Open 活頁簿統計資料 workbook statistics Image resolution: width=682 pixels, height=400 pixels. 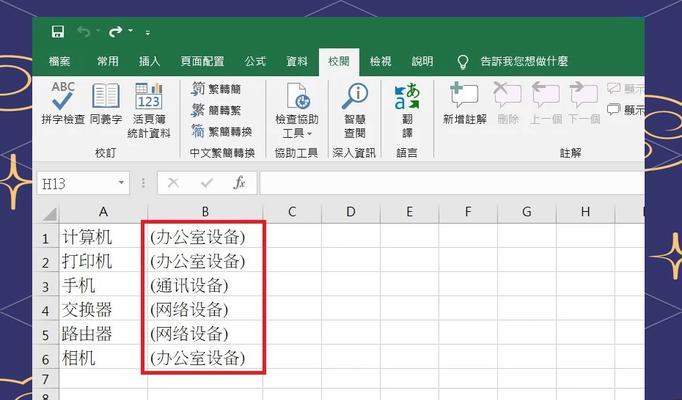149,110
